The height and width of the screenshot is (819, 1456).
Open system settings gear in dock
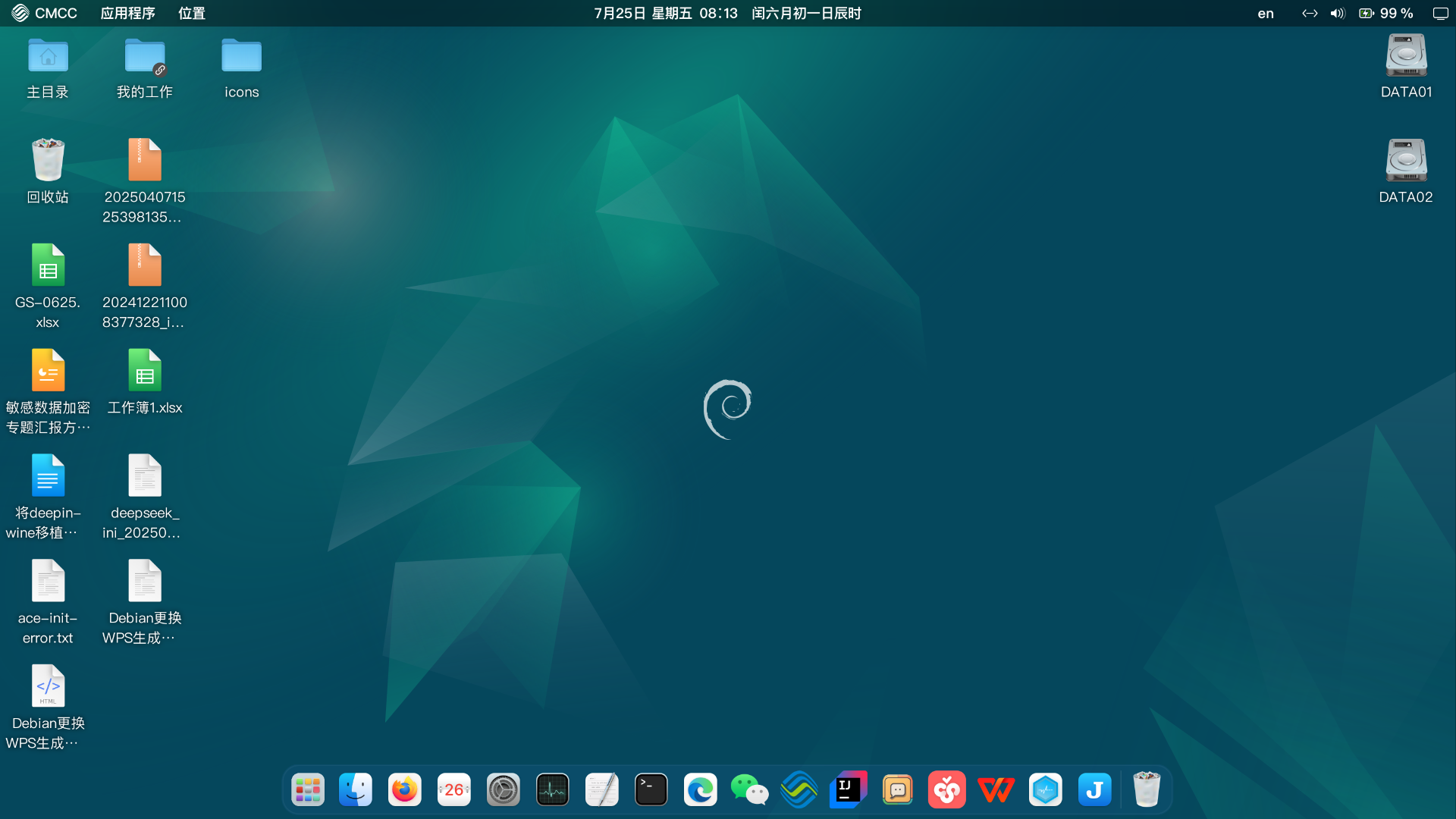coord(503,790)
